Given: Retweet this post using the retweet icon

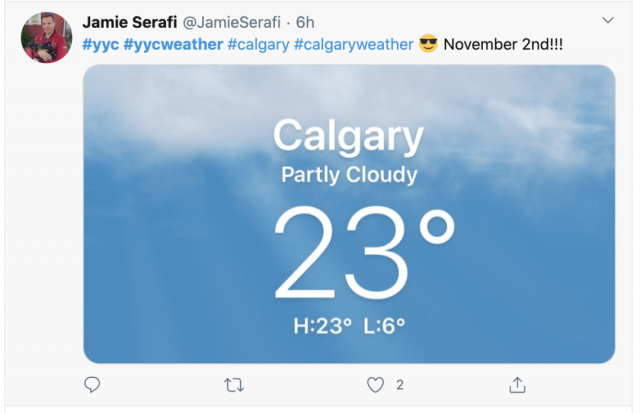Looking at the screenshot, I should click(x=234, y=385).
